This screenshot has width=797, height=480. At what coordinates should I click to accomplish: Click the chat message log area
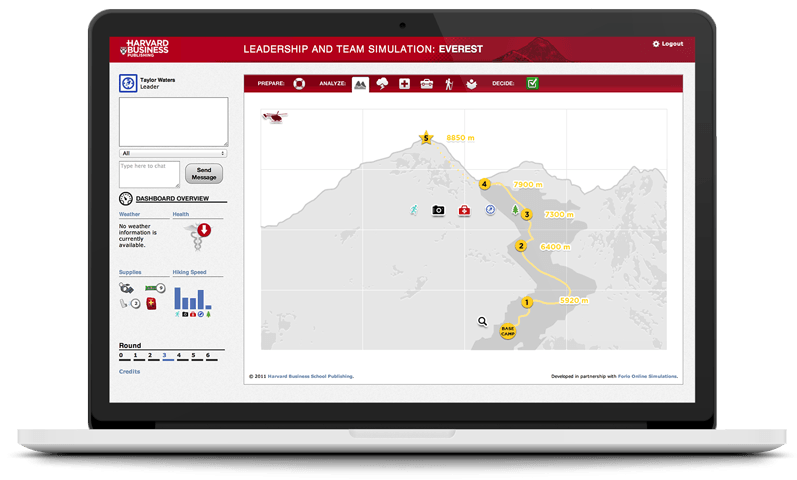click(x=173, y=122)
